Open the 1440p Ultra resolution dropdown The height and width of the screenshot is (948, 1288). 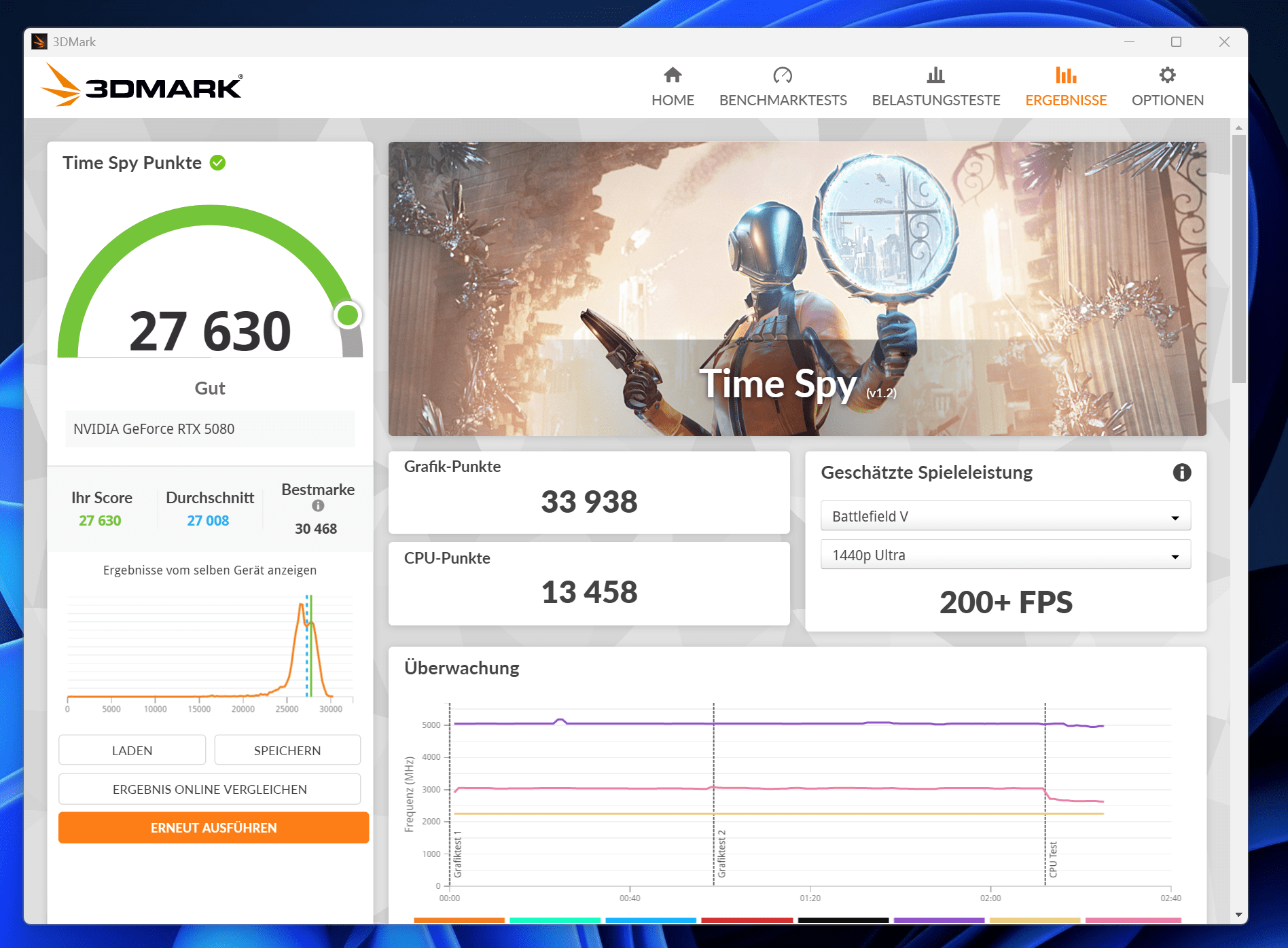click(x=1005, y=555)
